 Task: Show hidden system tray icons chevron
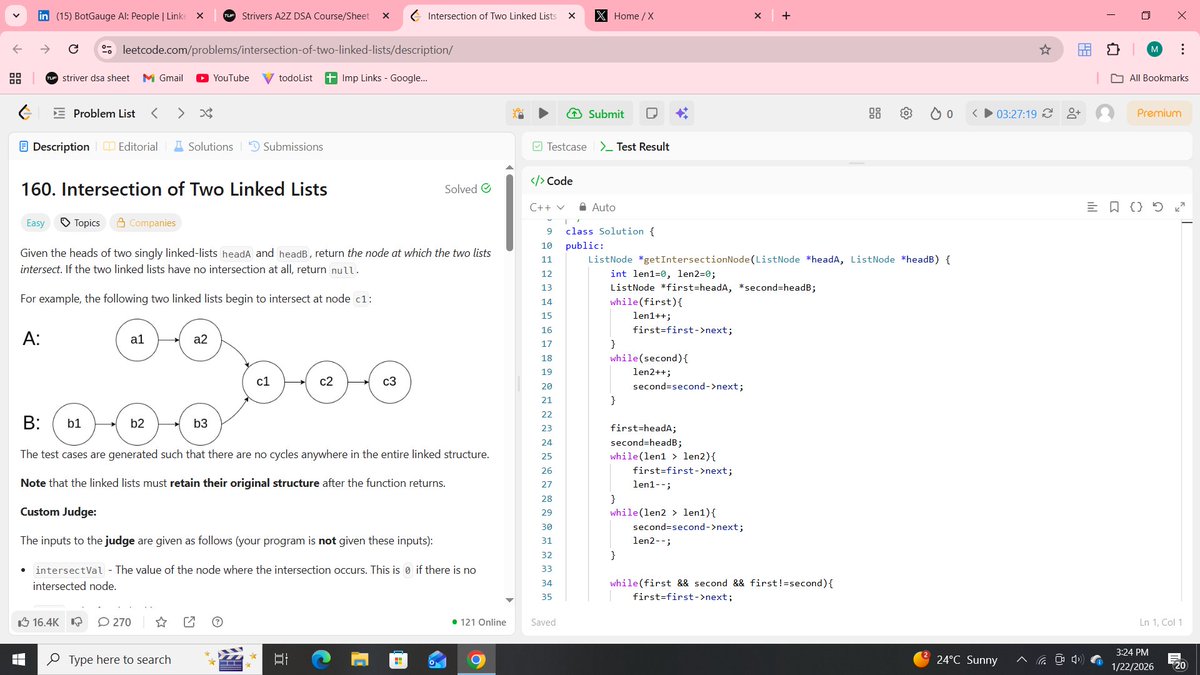(1022, 660)
